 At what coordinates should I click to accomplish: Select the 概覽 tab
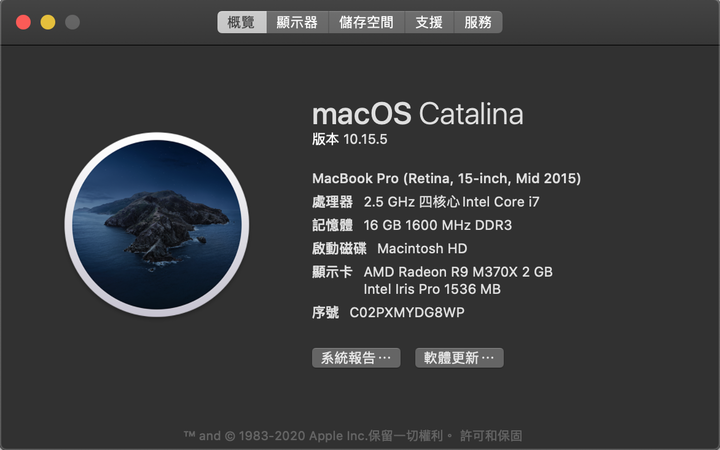(x=242, y=22)
